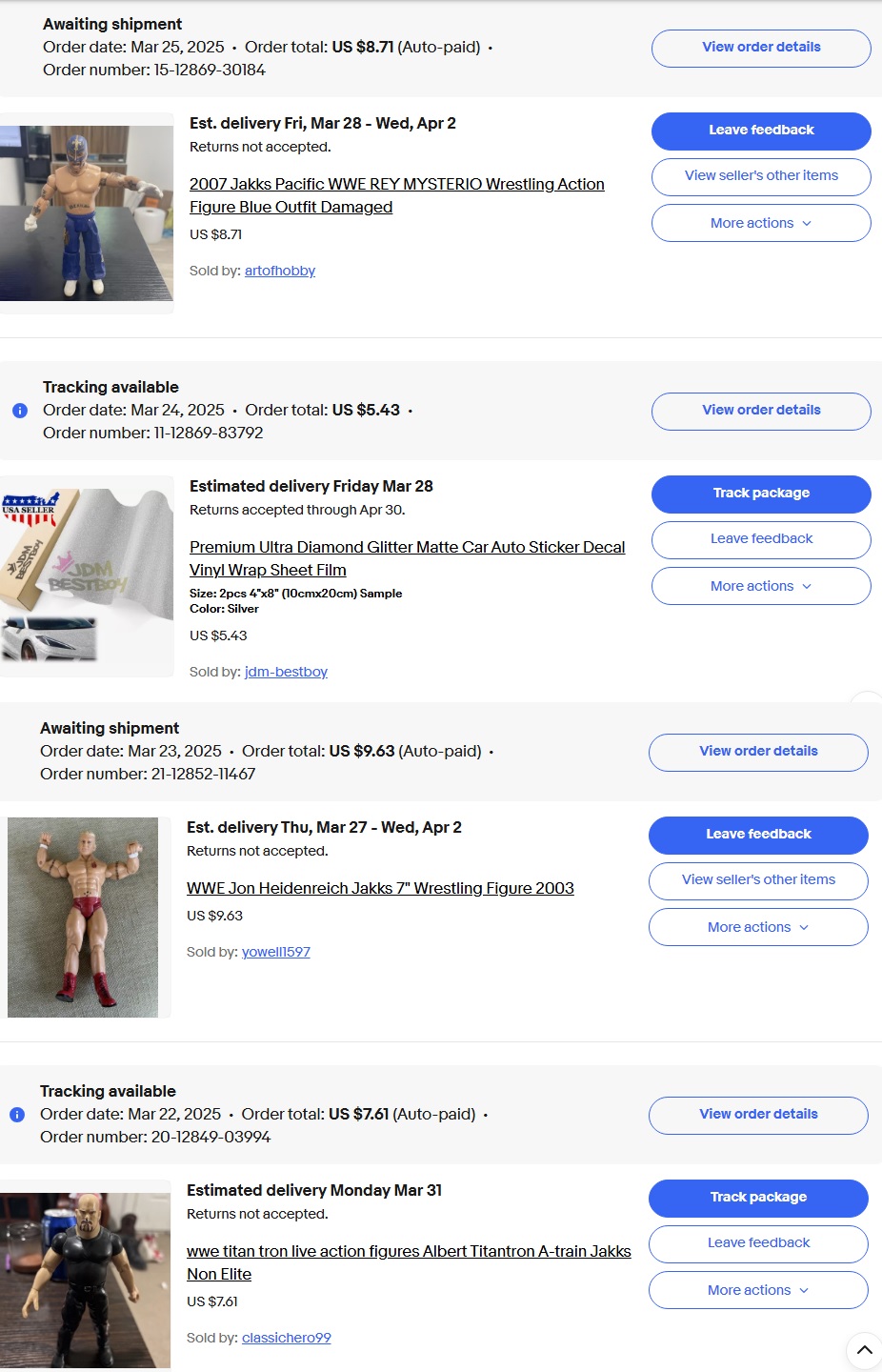View order details for order 21-12852-11467
This screenshot has width=882, height=1372.
point(758,752)
